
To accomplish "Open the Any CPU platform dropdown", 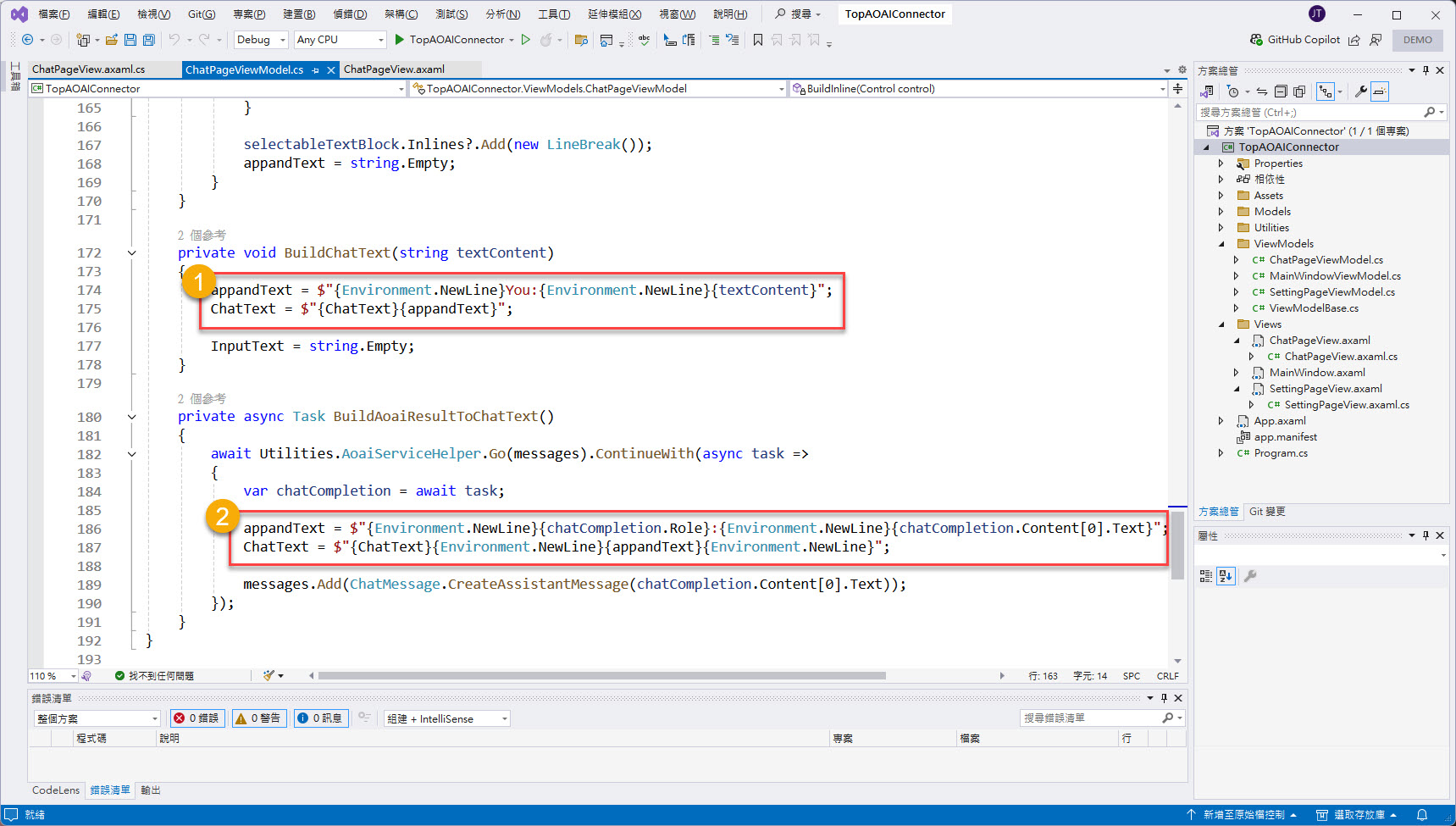I will (340, 40).
